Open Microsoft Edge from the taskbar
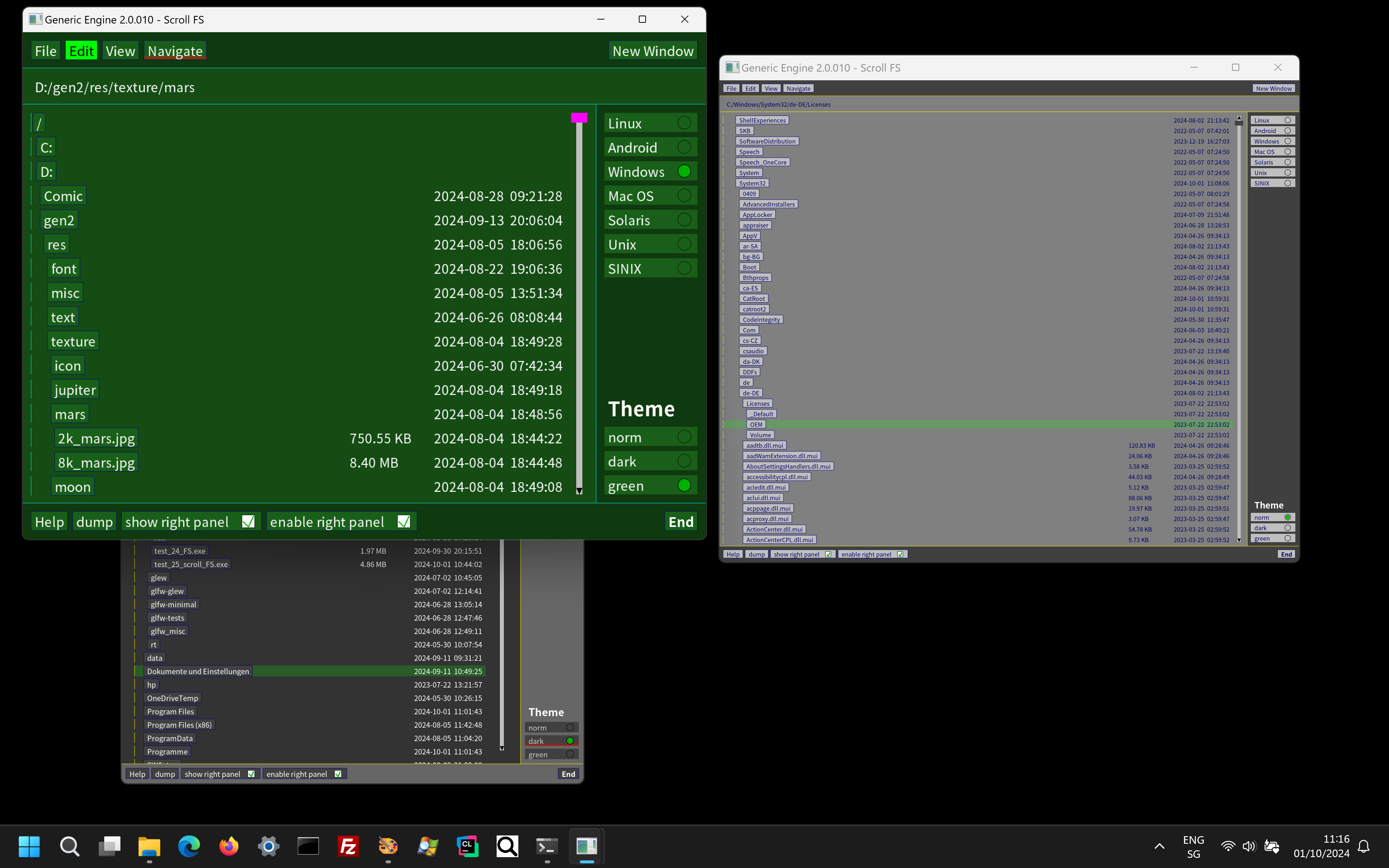The image size is (1389, 868). [x=189, y=846]
